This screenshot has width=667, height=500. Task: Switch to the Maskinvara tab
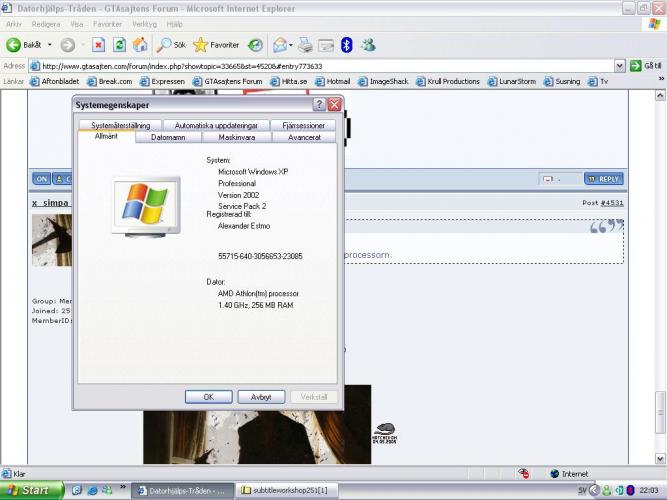[237, 137]
